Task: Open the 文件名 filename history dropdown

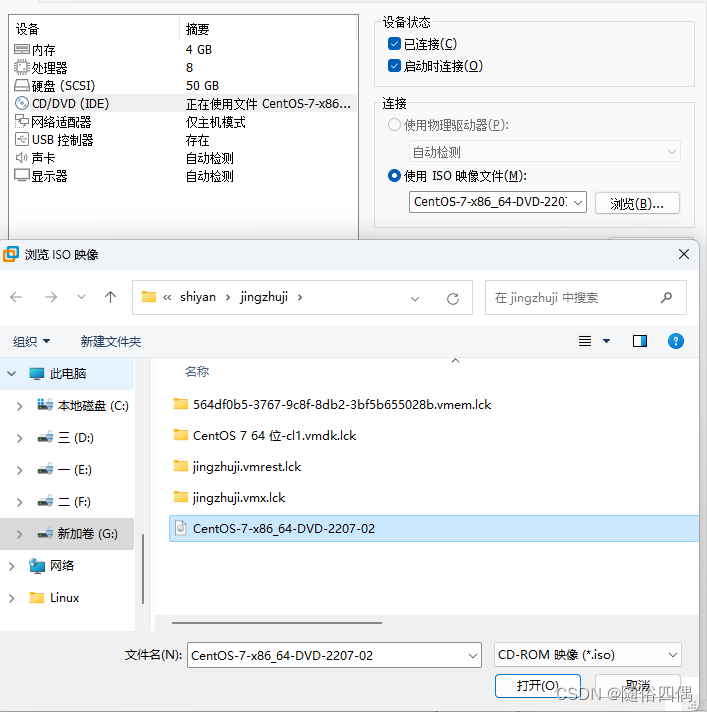Action: 472,655
